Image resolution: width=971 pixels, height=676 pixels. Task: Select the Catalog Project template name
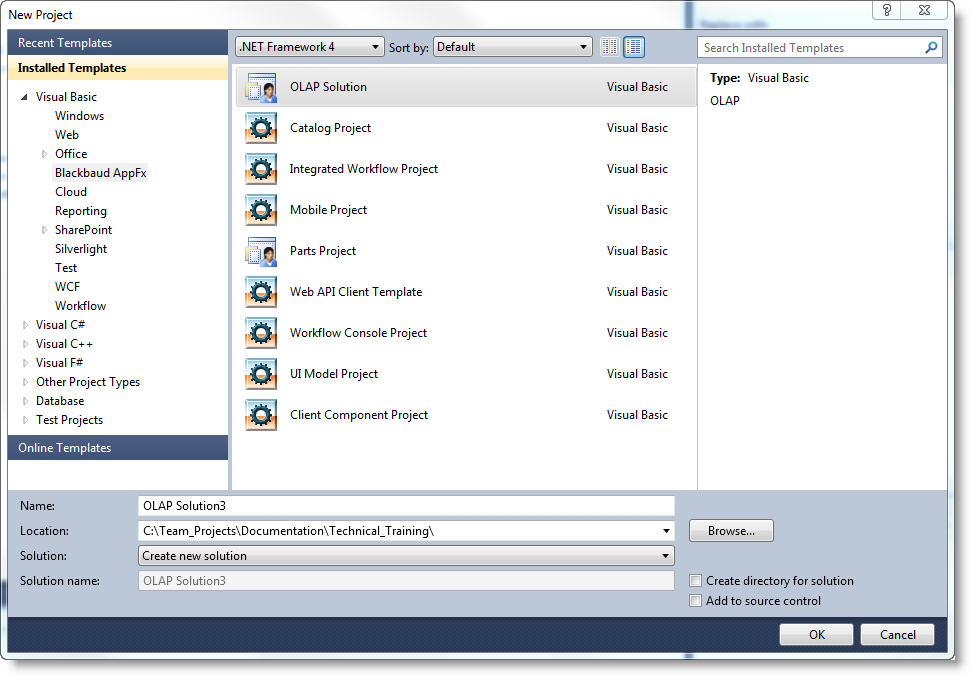331,128
